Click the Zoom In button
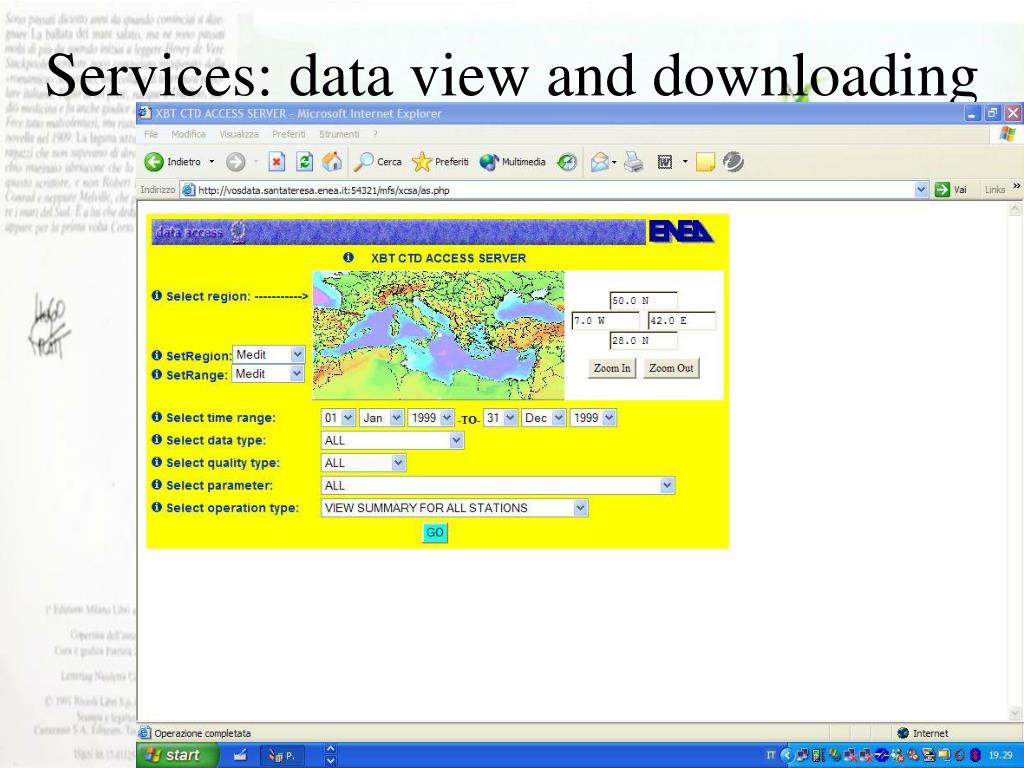The width and height of the screenshot is (1024, 768). (x=612, y=368)
